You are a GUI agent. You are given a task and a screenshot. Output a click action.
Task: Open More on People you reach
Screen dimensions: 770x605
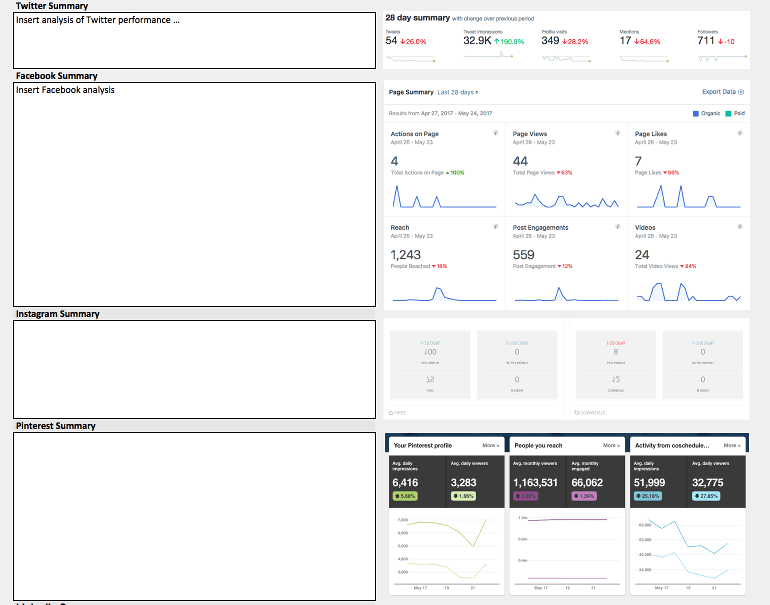pyautogui.click(x=611, y=445)
